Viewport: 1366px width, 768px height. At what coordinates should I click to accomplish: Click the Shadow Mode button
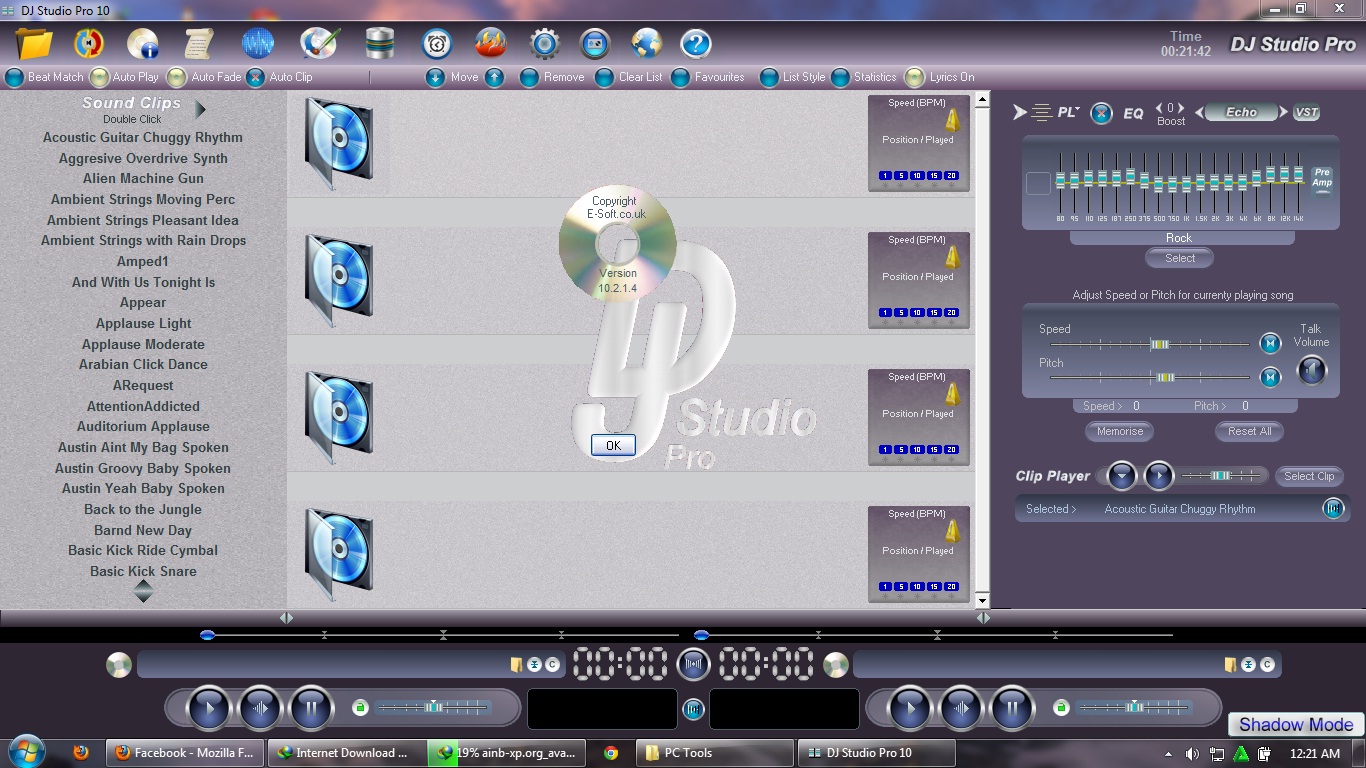pos(1296,725)
